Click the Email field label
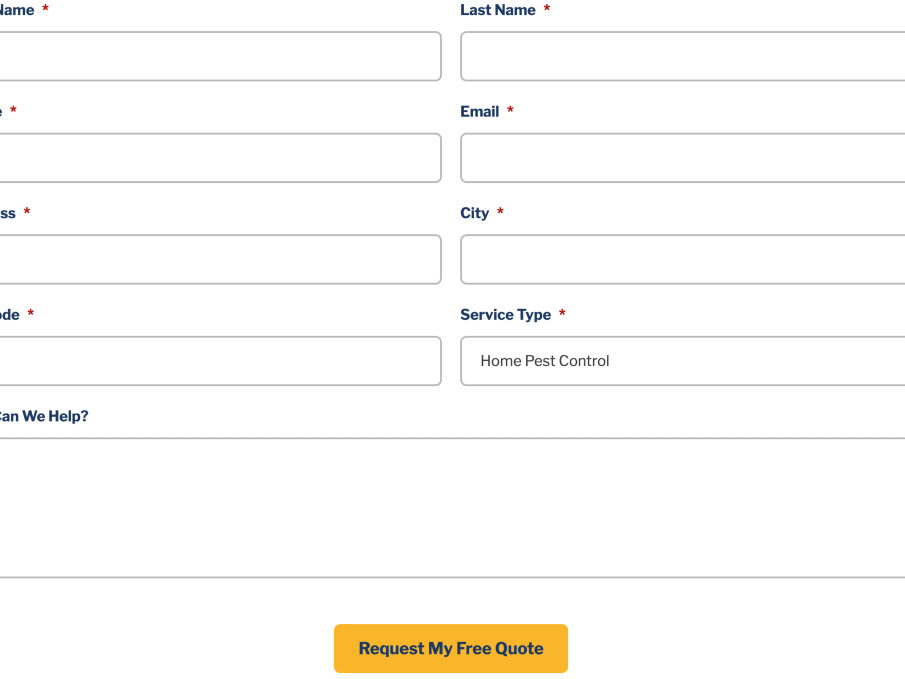This screenshot has height=679, width=905. pos(480,112)
